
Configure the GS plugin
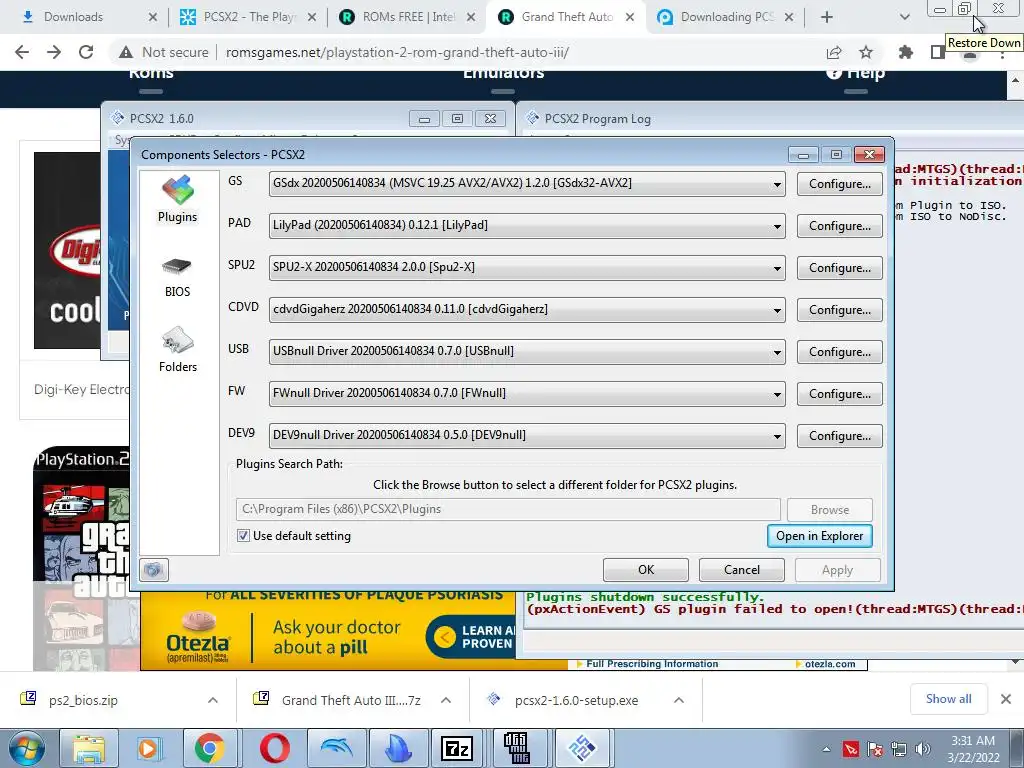coord(839,184)
